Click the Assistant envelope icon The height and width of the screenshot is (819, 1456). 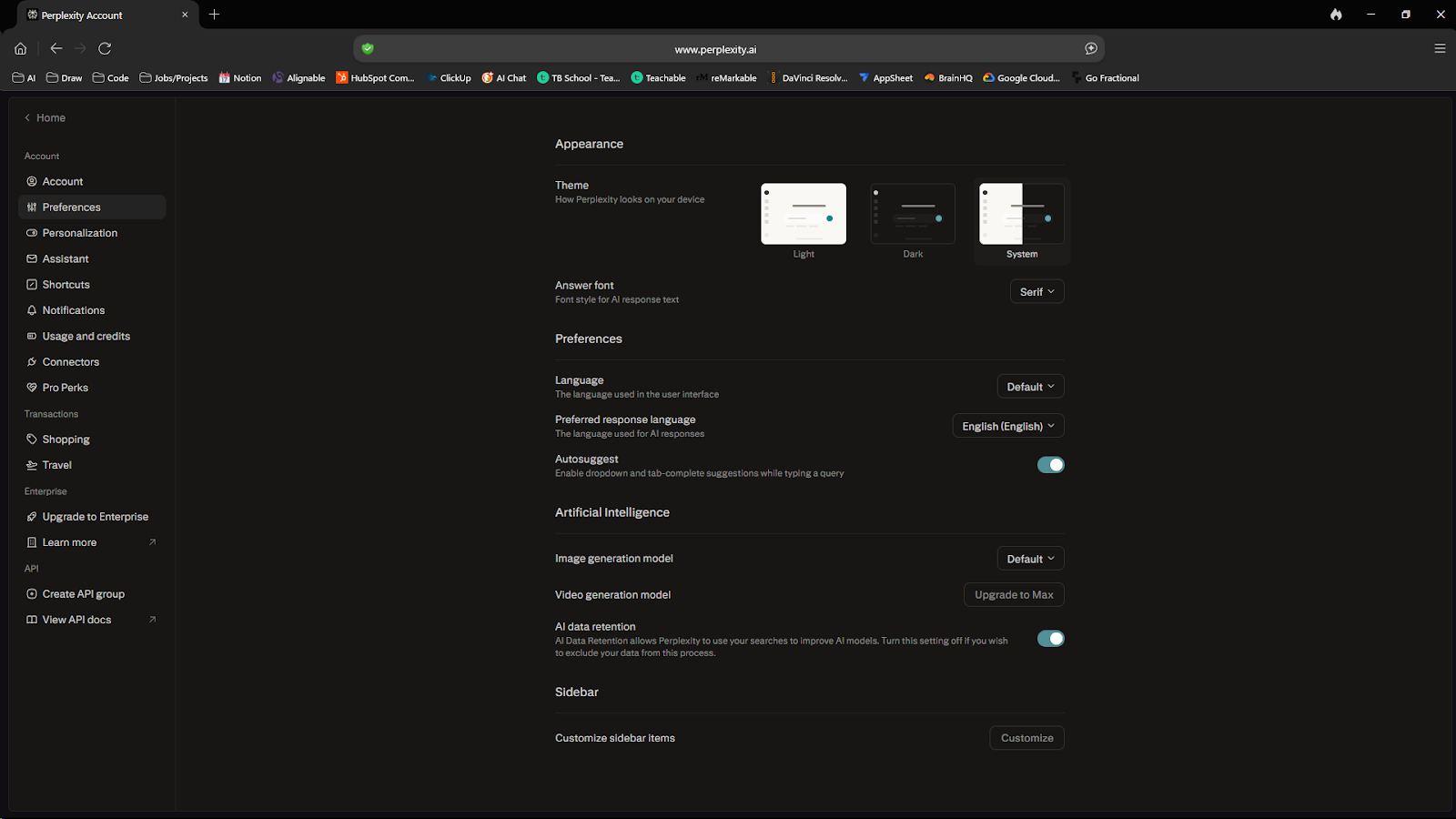[x=32, y=258]
